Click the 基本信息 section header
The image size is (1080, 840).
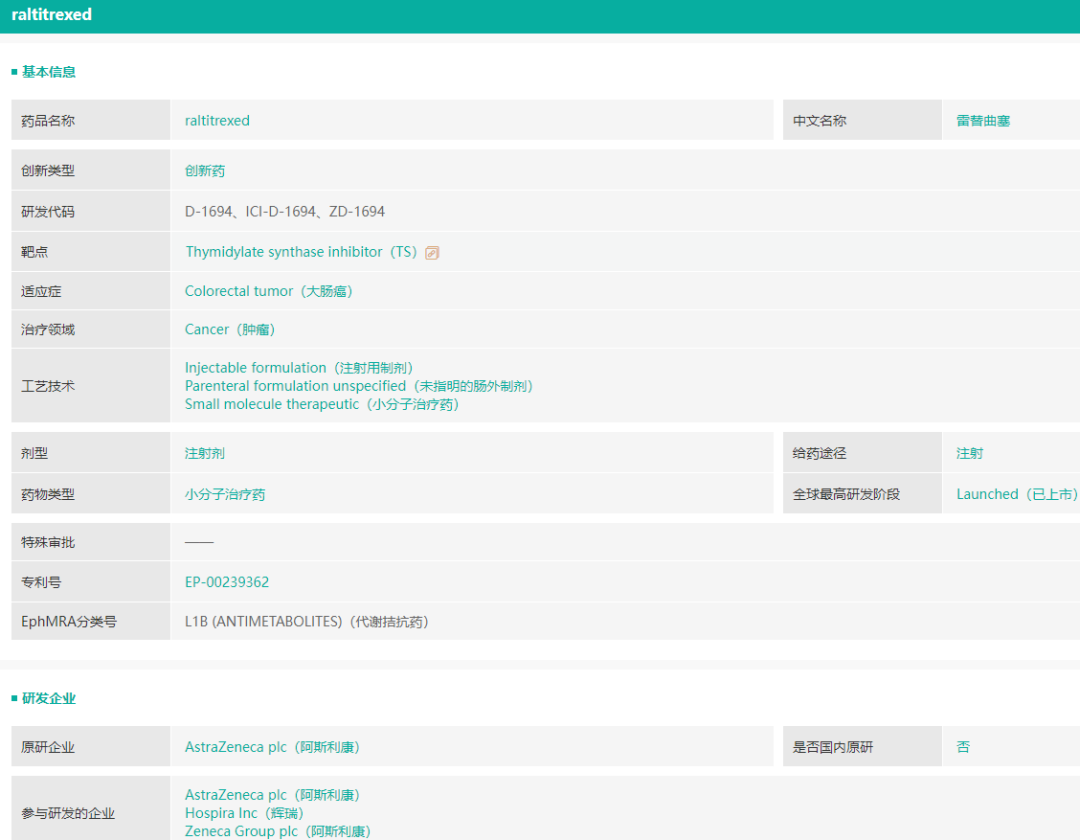48,72
